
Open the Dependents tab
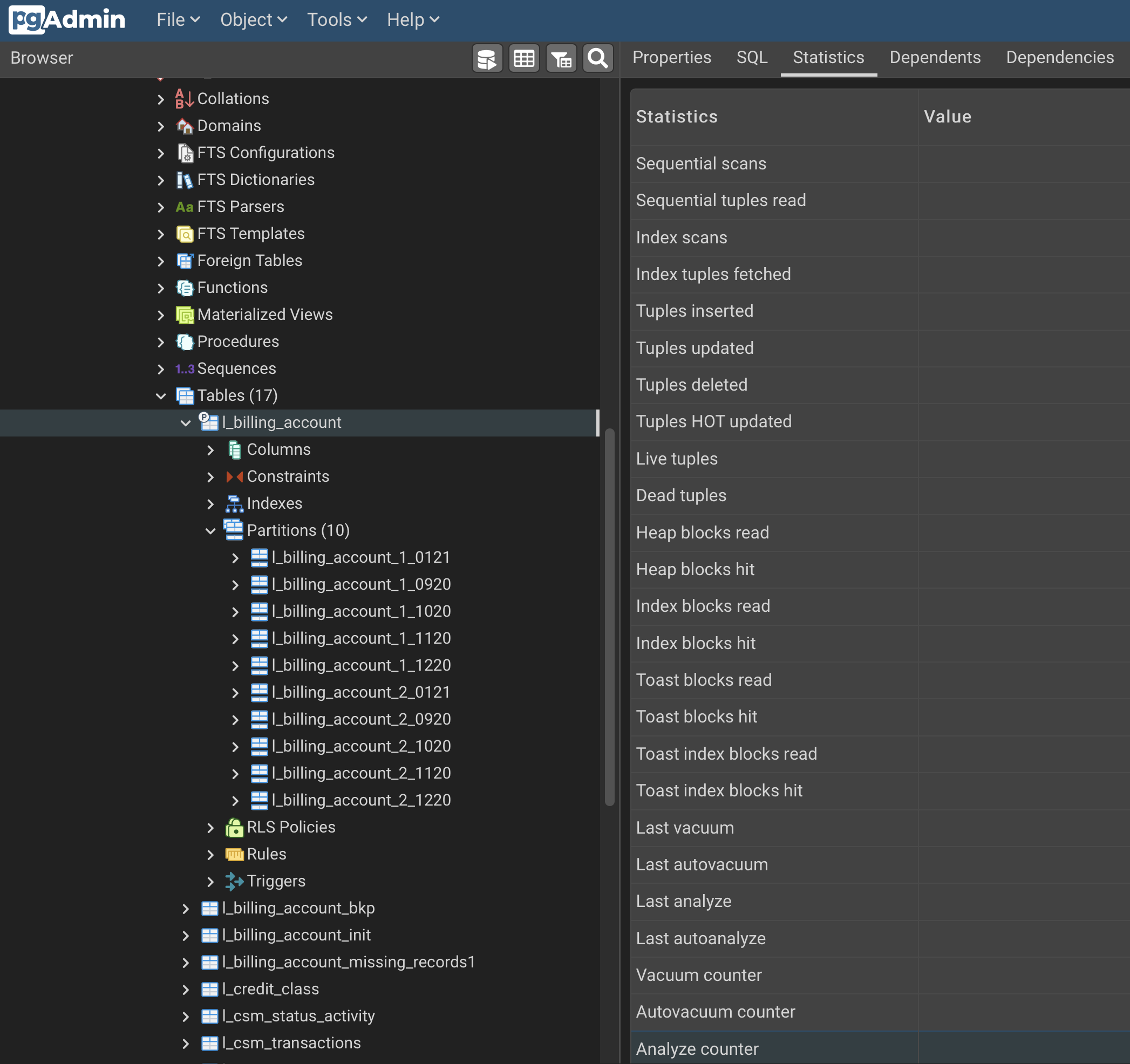coord(935,57)
